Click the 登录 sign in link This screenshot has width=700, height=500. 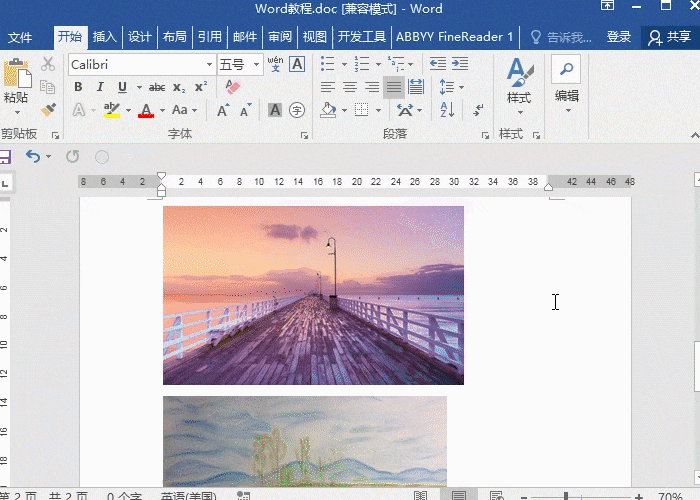coord(619,37)
